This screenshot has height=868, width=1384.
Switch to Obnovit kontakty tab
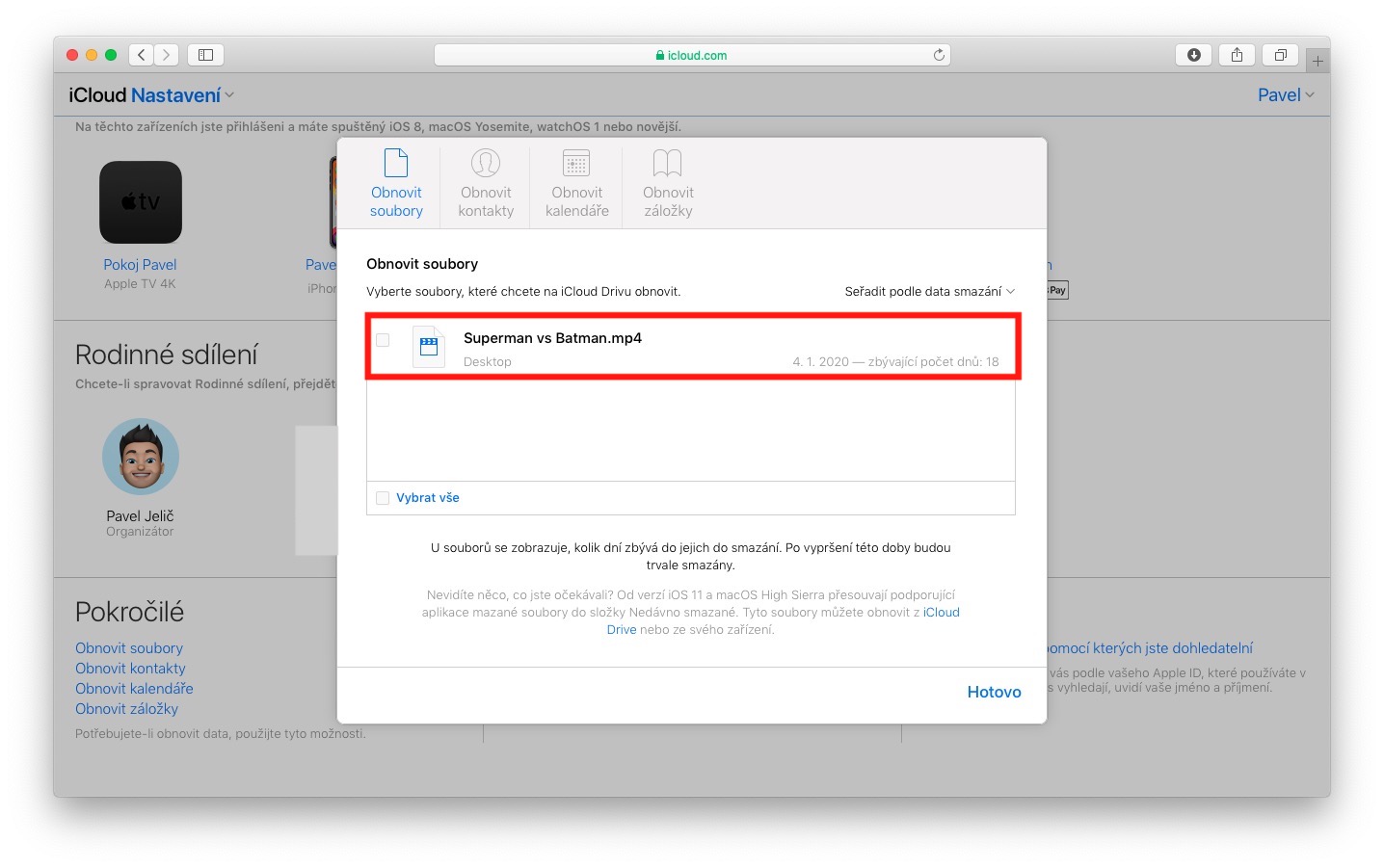tap(486, 183)
